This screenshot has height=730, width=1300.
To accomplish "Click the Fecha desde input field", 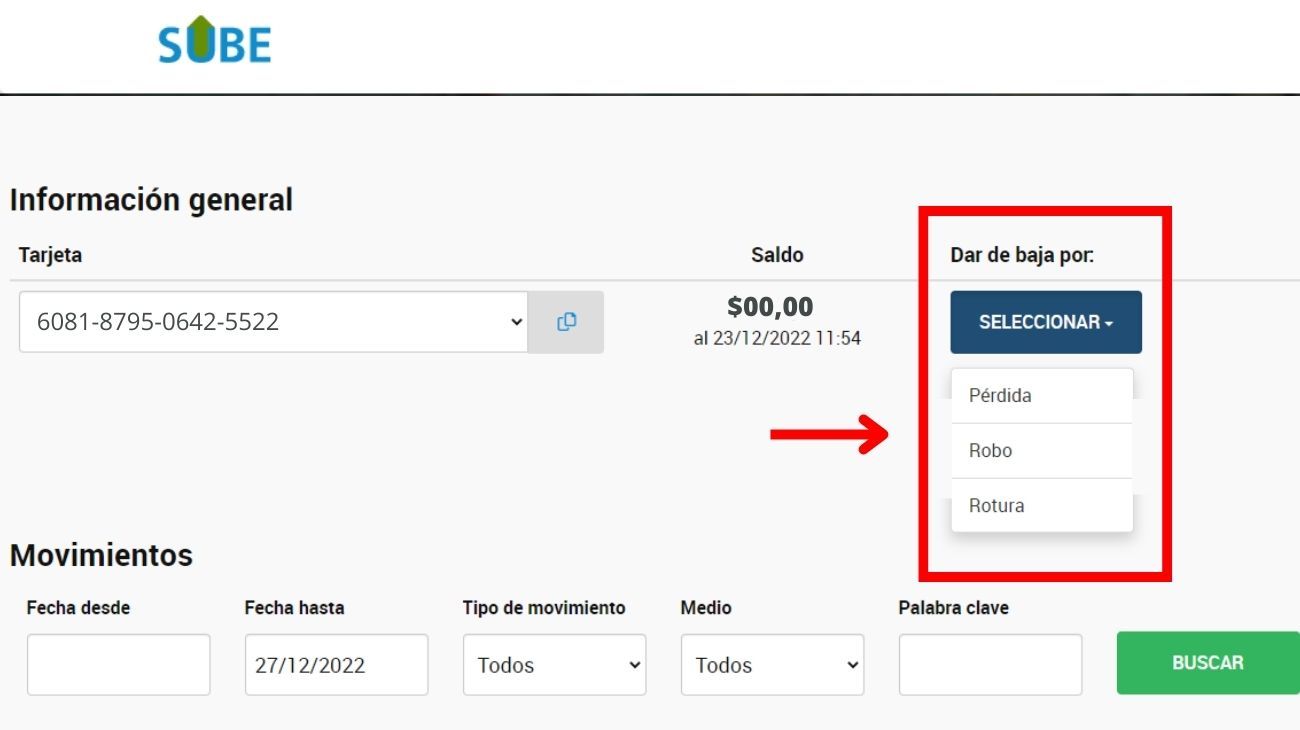I will (119, 665).
